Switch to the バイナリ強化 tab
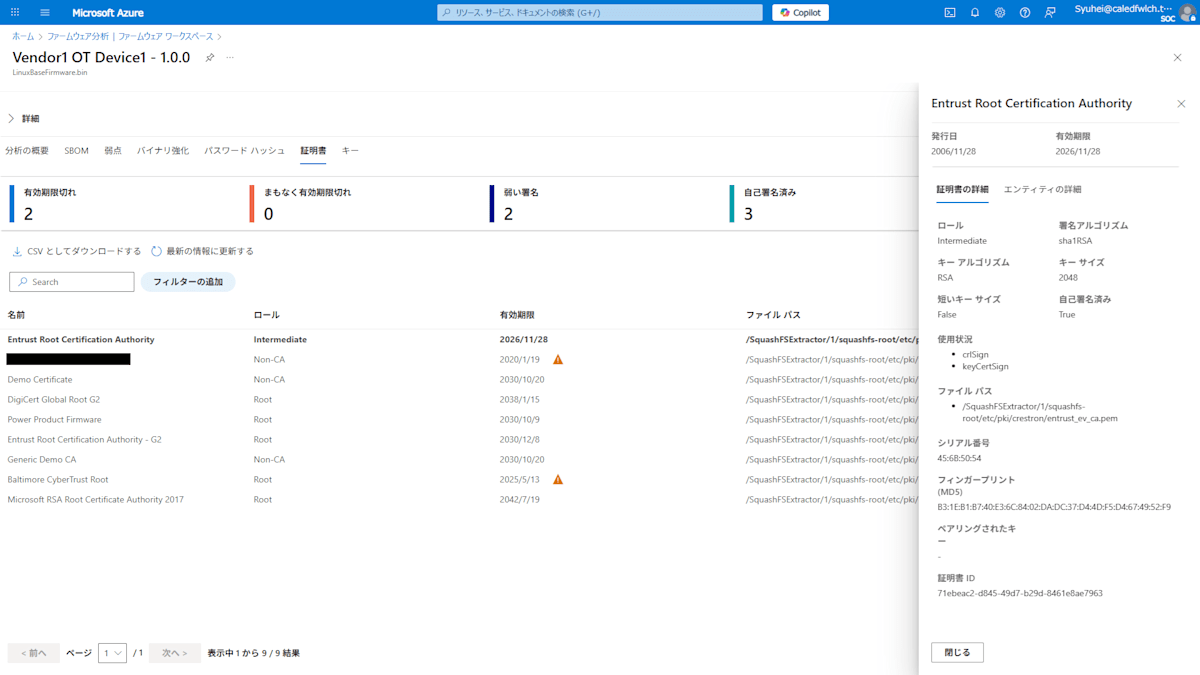Screen dimensions: 1200x675 pyautogui.click(x=163, y=151)
